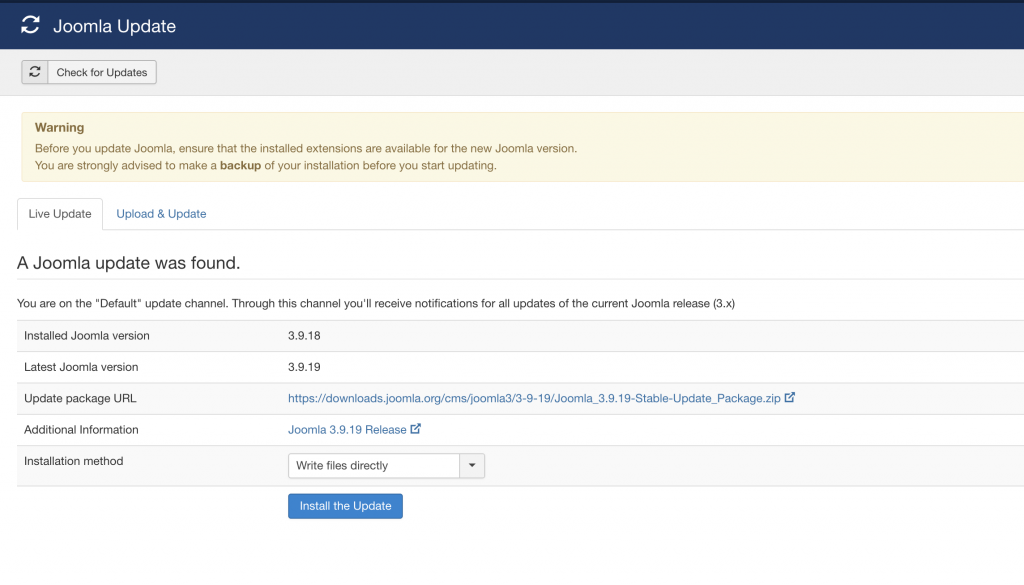Screen dimensions: 1024x585
Task: Click the Joomla Update header refresh icon
Action: coord(31,26)
